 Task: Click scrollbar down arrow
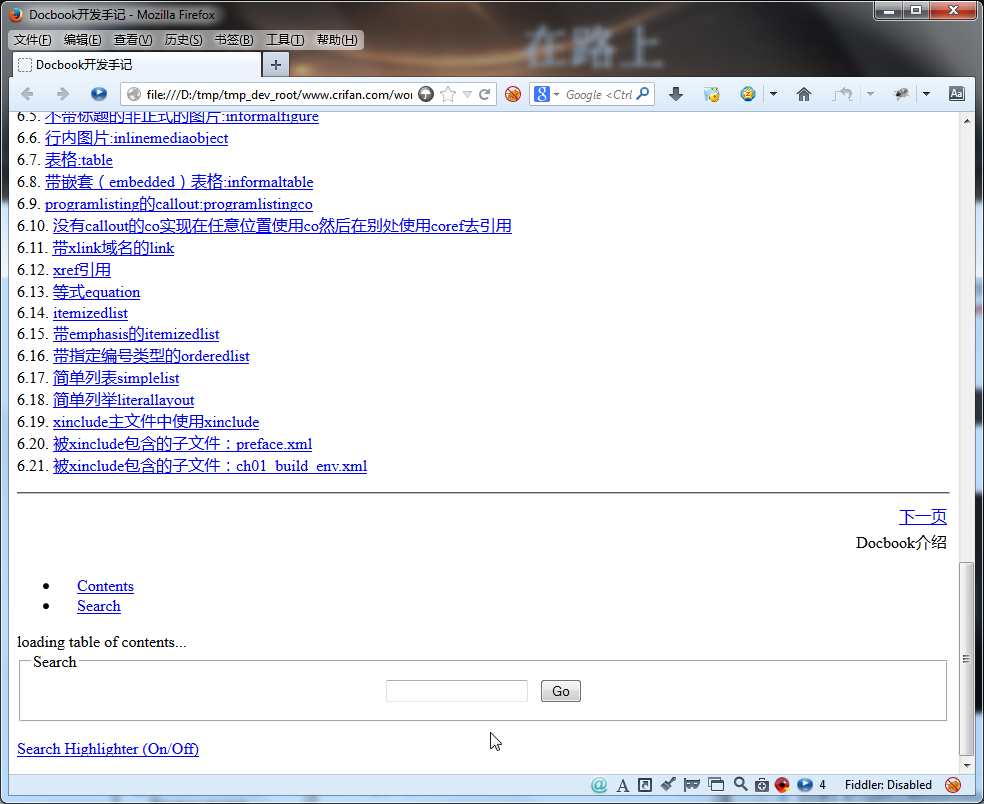point(966,766)
